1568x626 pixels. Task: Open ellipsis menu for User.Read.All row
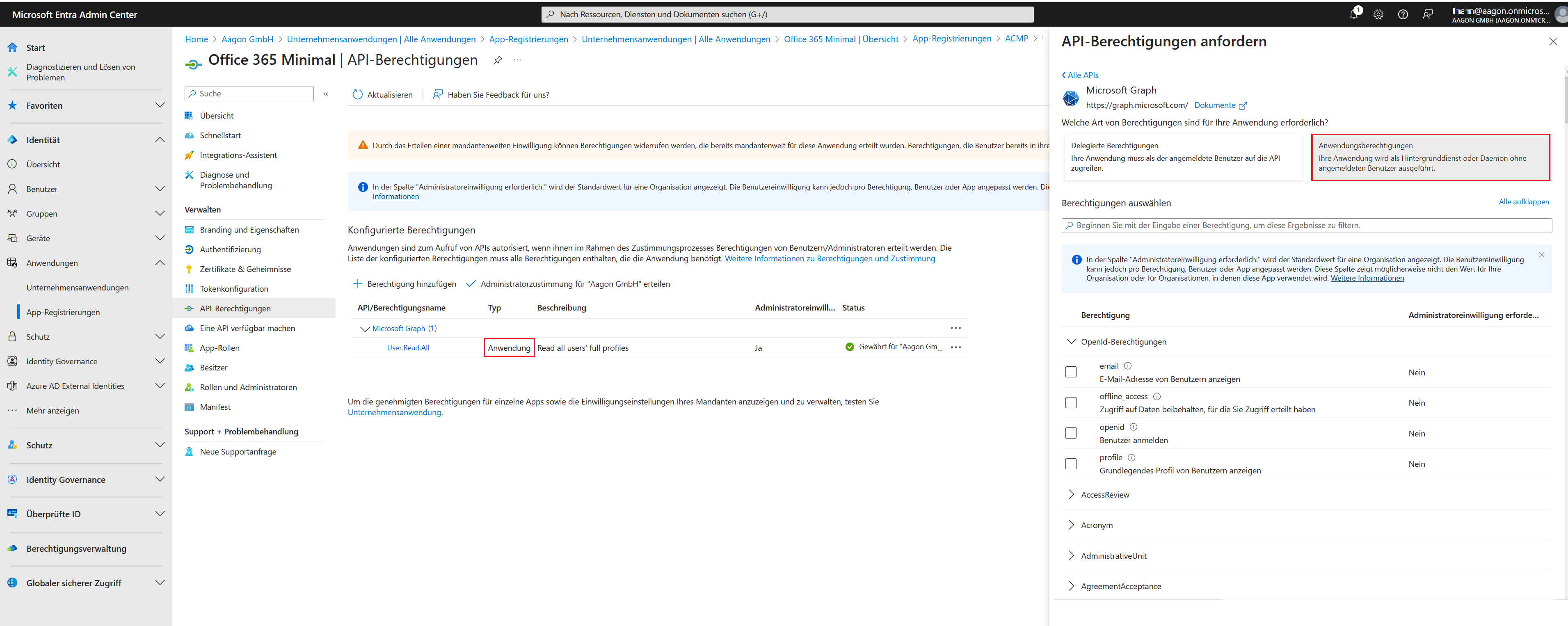pyautogui.click(x=955, y=347)
